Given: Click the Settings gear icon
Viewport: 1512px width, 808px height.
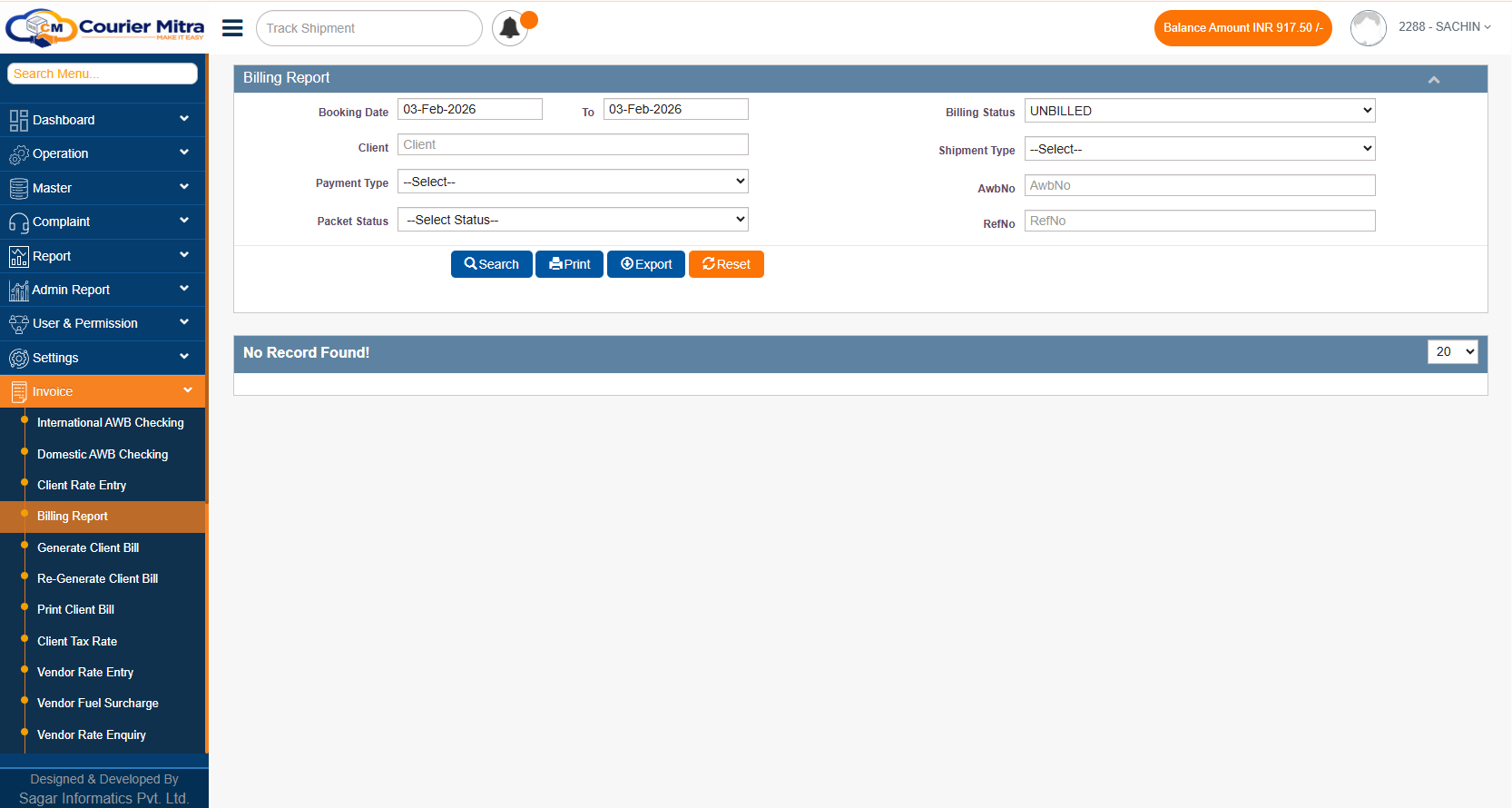Looking at the screenshot, I should [x=18, y=358].
